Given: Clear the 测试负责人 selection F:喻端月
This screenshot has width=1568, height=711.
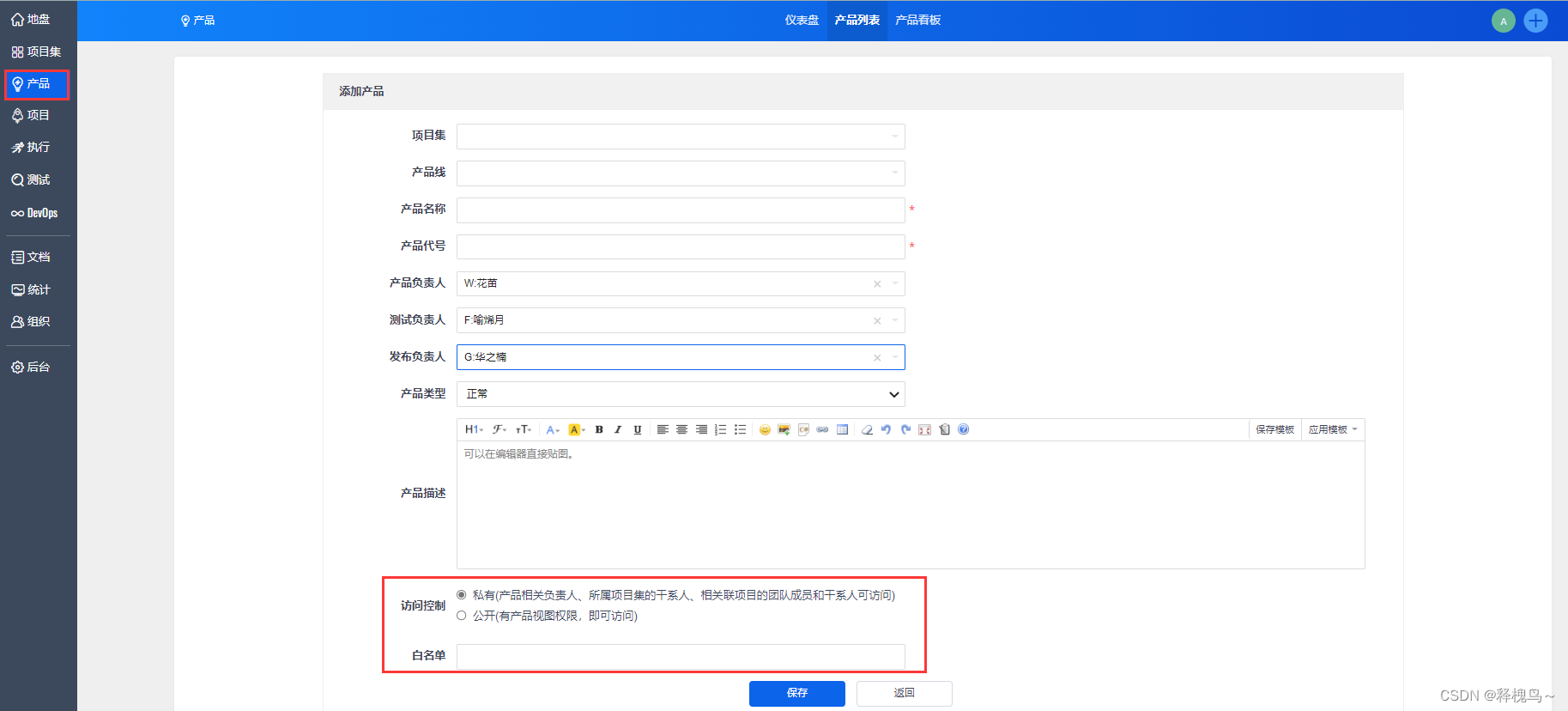Looking at the screenshot, I should coord(877,321).
